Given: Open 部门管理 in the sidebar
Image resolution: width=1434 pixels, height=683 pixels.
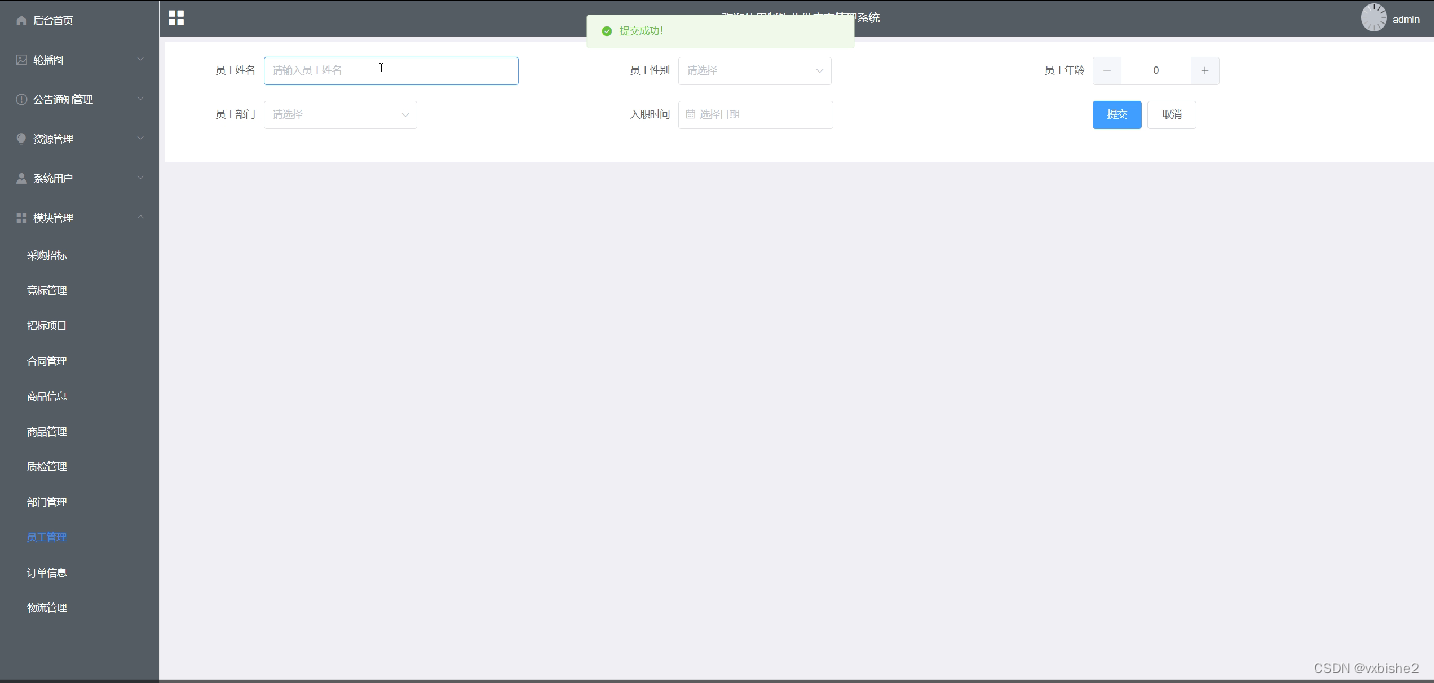Looking at the screenshot, I should (47, 502).
